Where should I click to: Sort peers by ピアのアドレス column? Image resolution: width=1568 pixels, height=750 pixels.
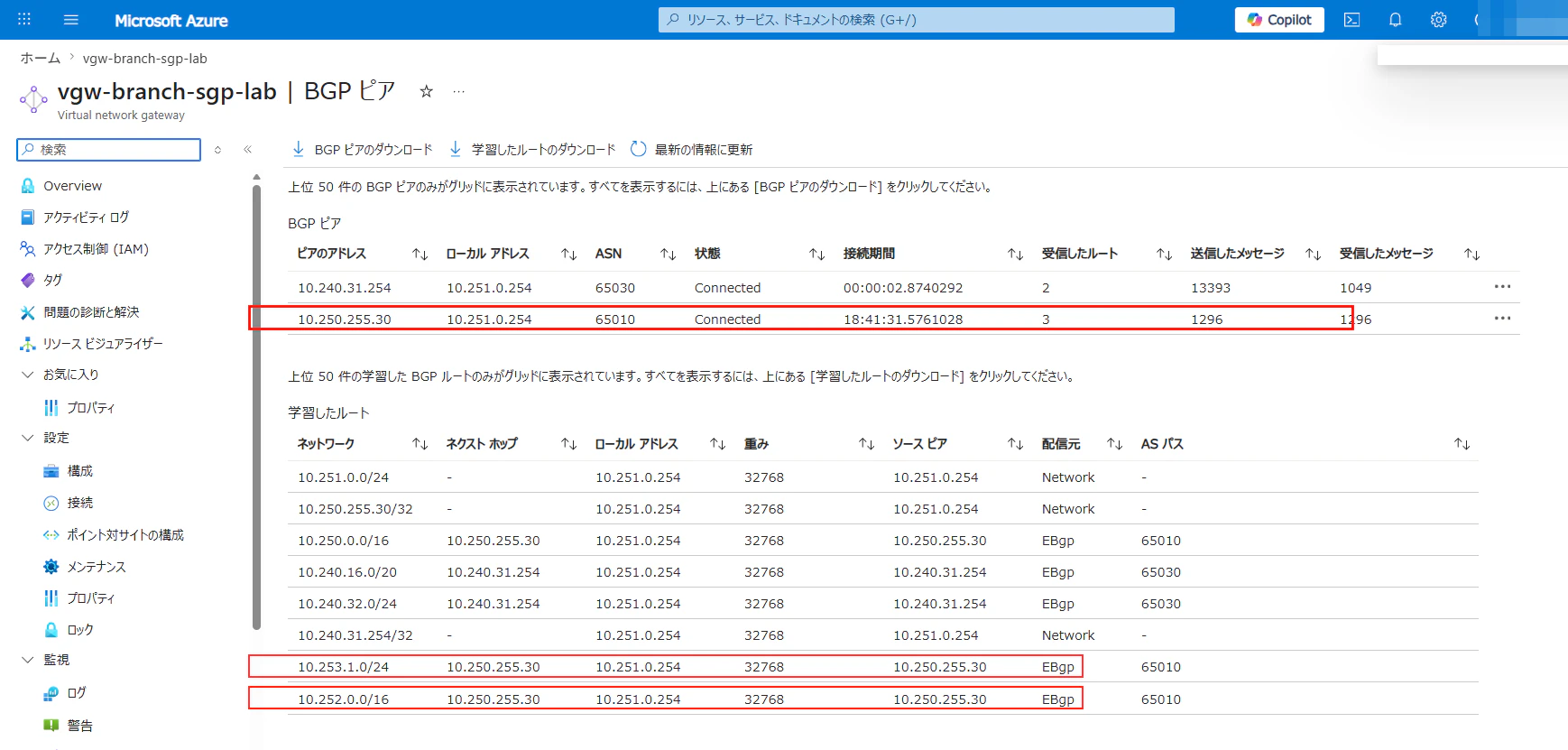point(420,255)
